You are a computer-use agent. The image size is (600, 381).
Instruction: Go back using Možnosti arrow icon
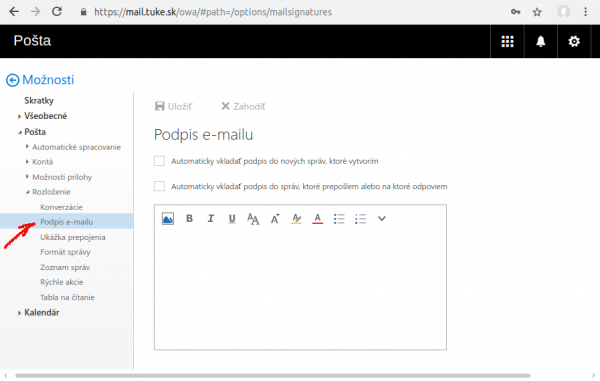point(12,80)
